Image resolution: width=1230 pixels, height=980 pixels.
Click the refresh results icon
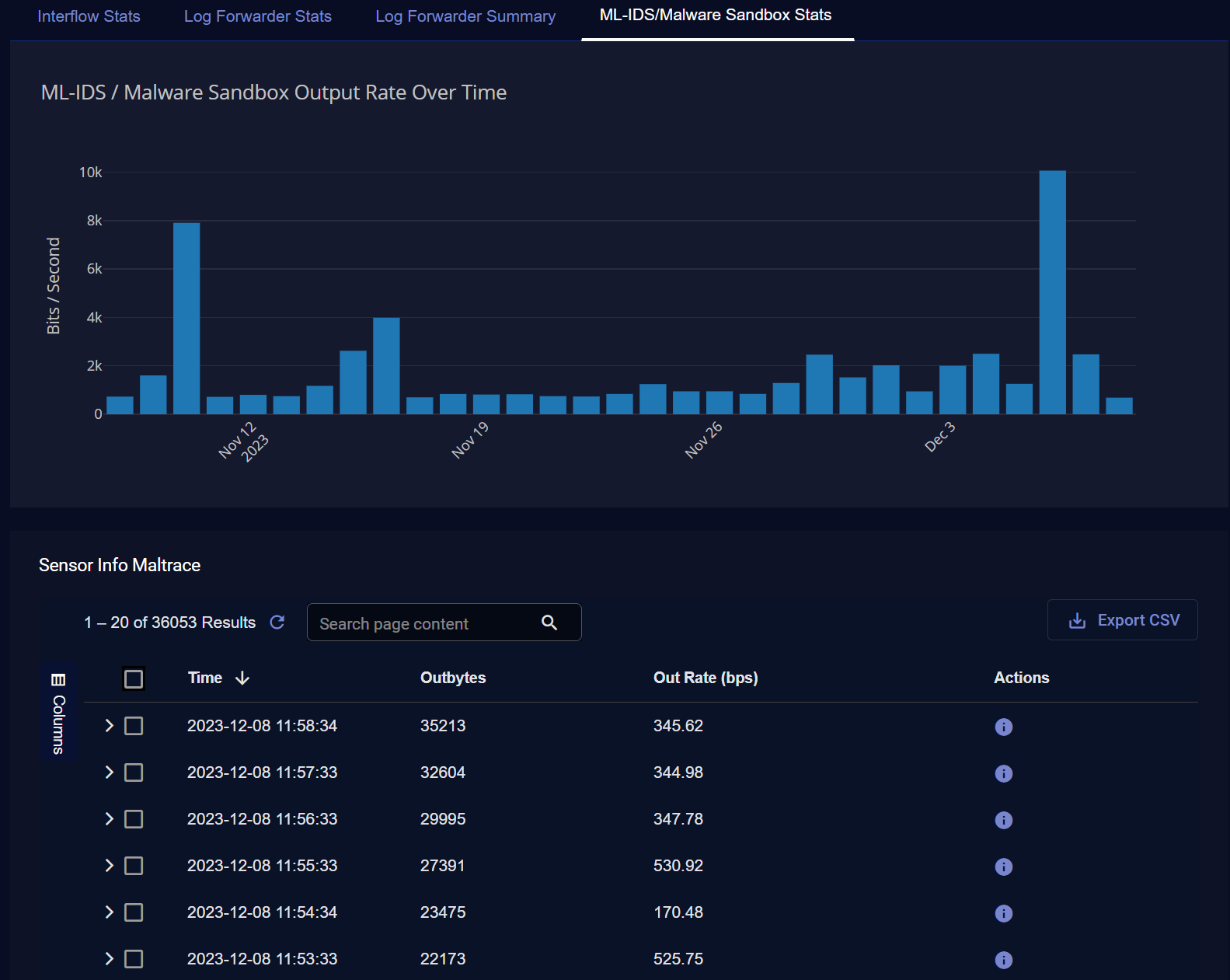(x=277, y=623)
